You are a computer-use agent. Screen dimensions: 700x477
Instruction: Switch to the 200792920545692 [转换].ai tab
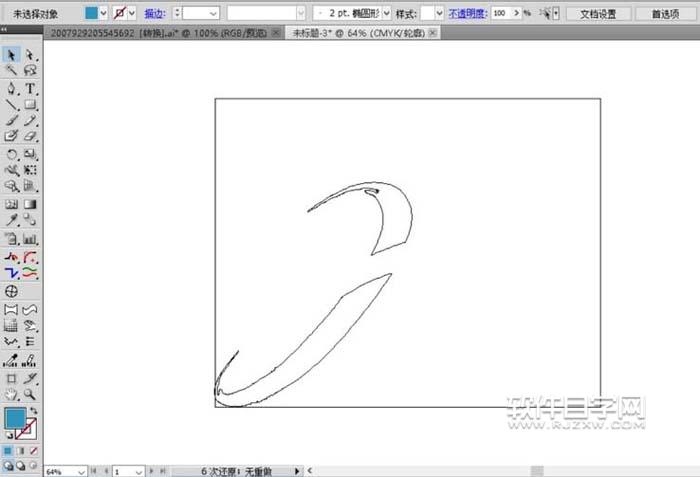click(158, 33)
